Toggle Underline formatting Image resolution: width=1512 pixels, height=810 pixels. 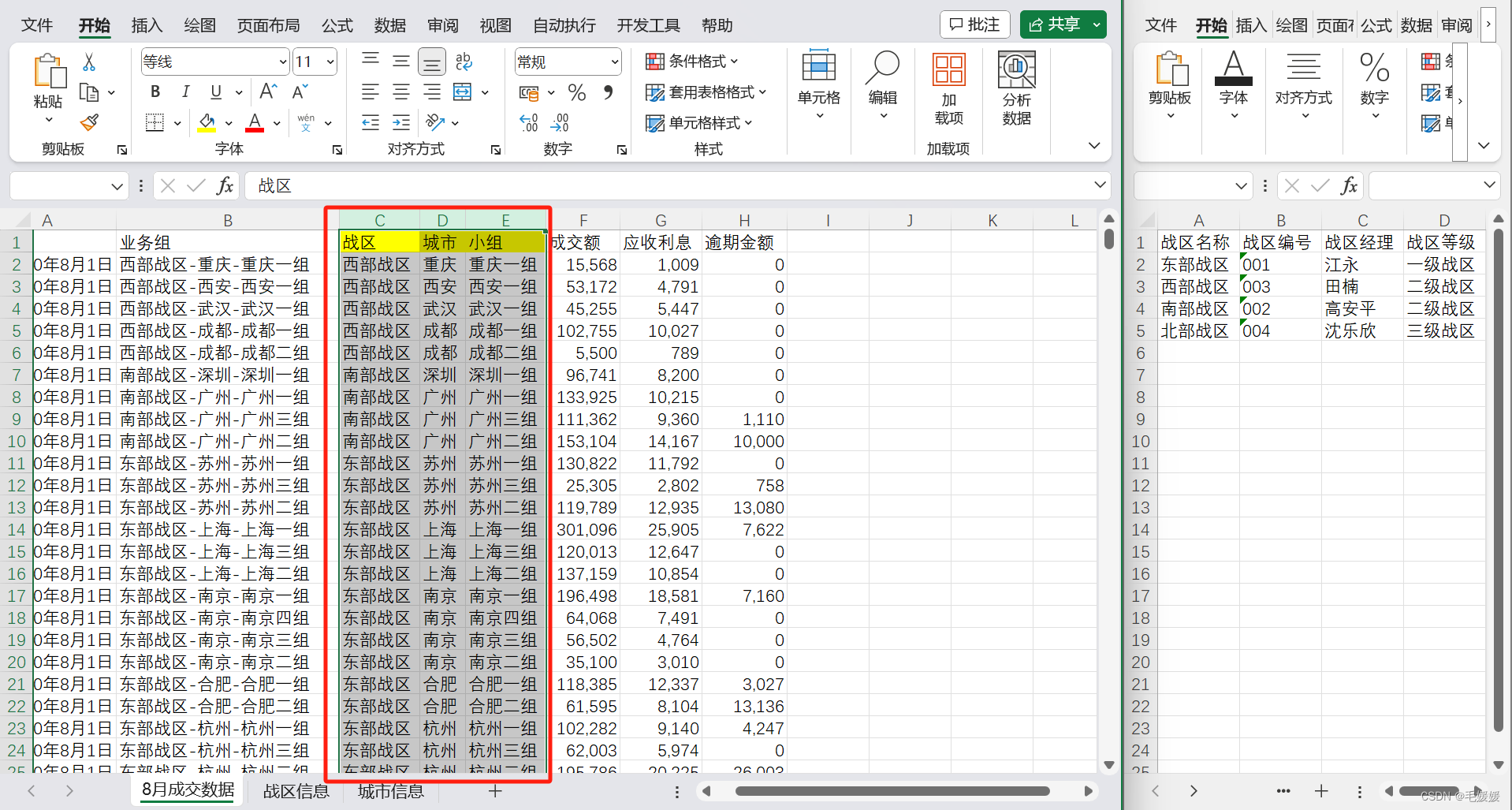coord(216,91)
